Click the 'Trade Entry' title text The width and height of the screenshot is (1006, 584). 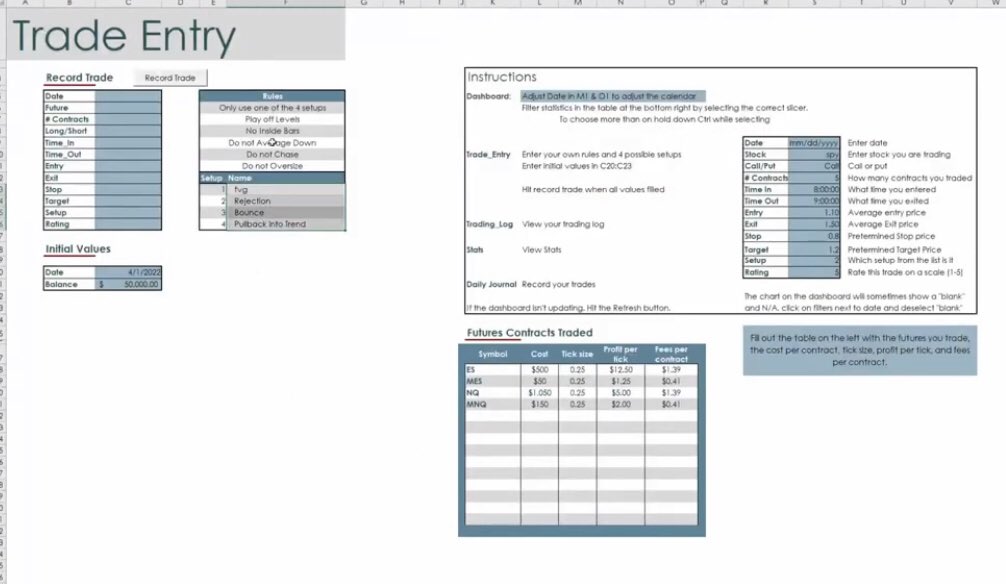(x=124, y=36)
